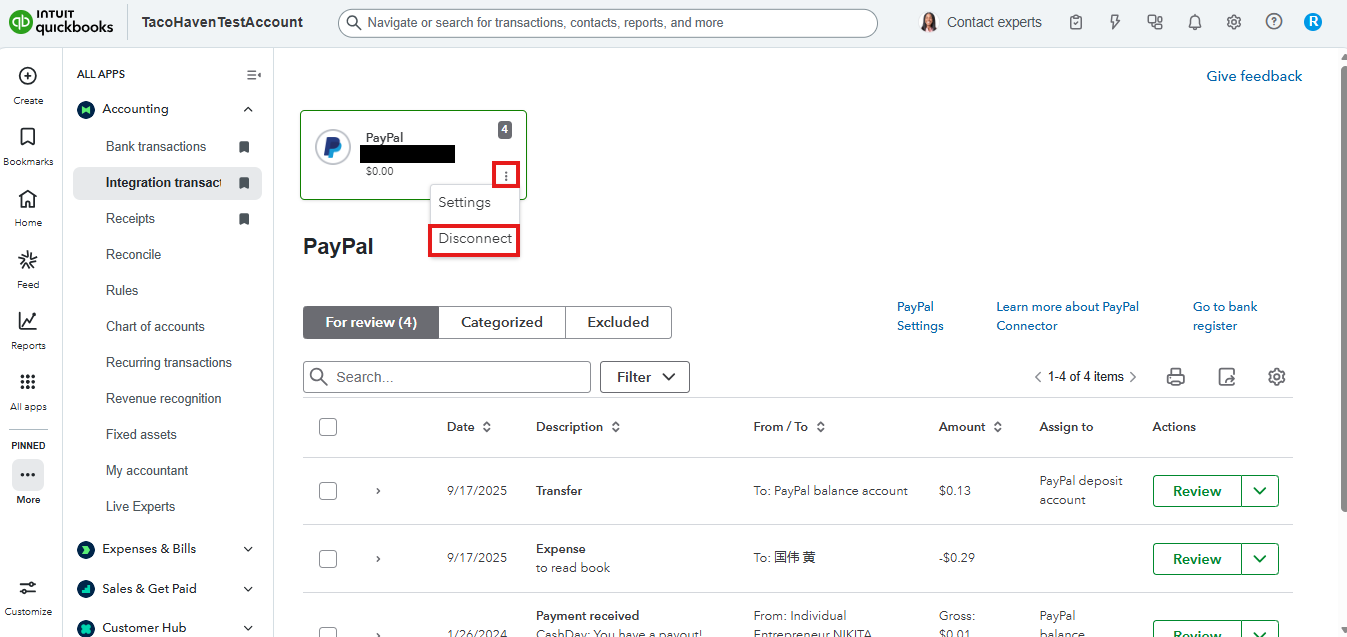The width and height of the screenshot is (1347, 637).
Task: Go to next page of items
Action: coord(1133,377)
